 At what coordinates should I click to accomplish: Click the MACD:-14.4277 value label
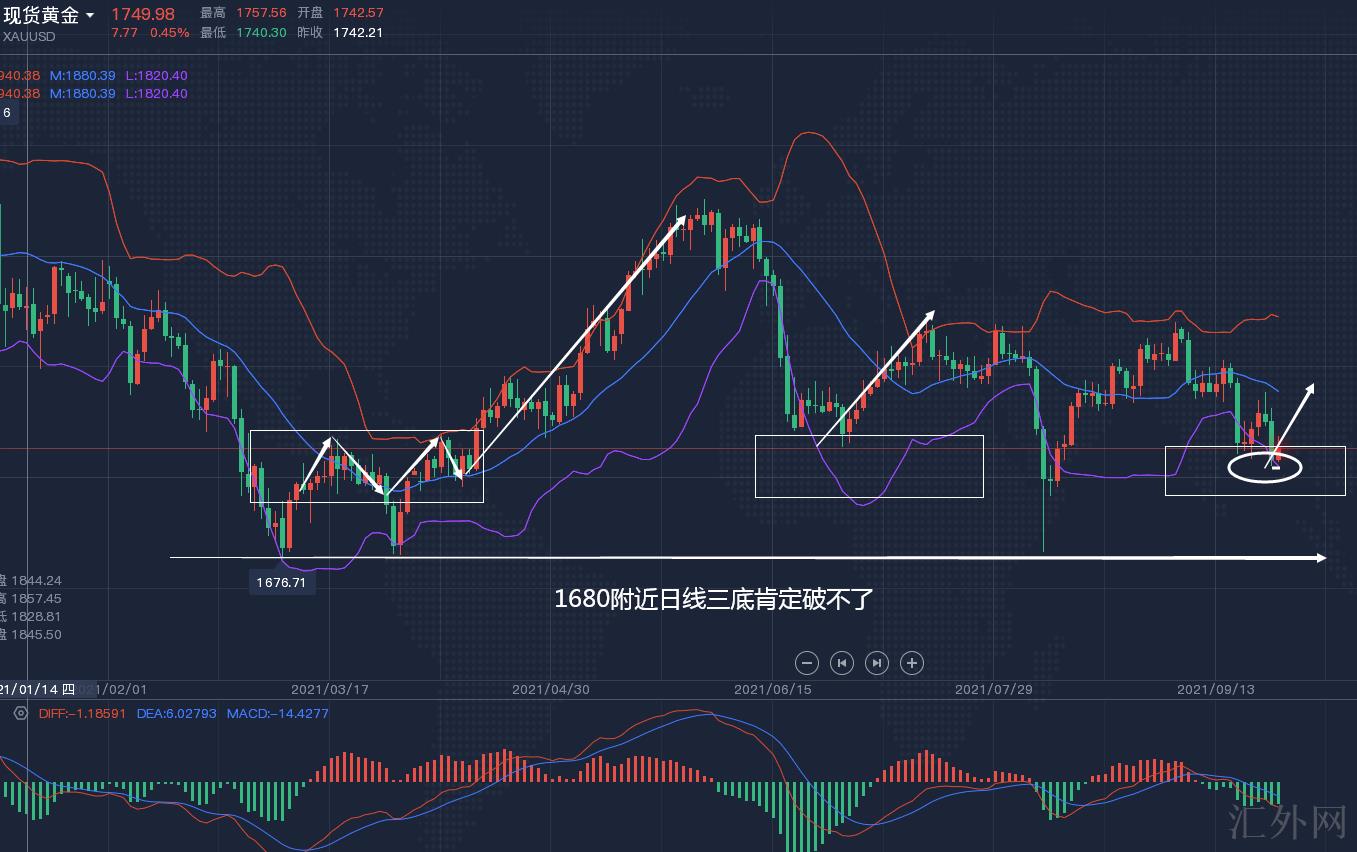277,714
